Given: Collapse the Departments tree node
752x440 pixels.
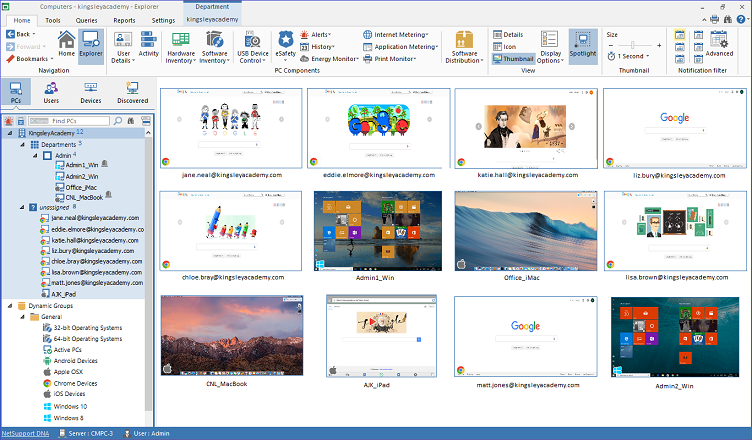Looking at the screenshot, I should tap(22, 144).
